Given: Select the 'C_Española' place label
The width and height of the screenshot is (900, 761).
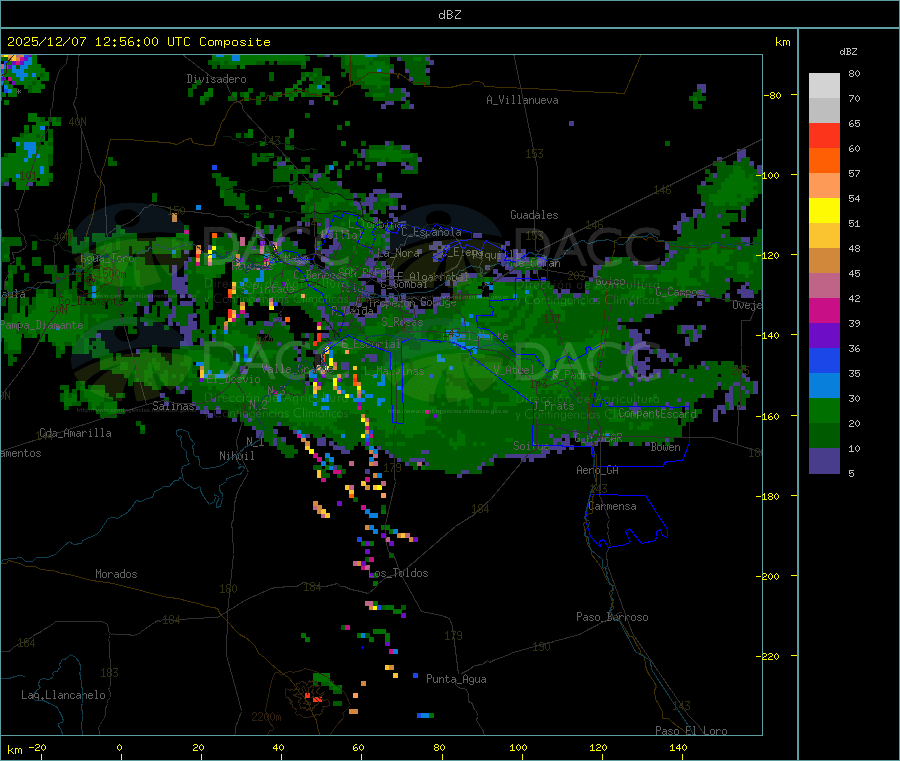Looking at the screenshot, I should pos(432,232).
